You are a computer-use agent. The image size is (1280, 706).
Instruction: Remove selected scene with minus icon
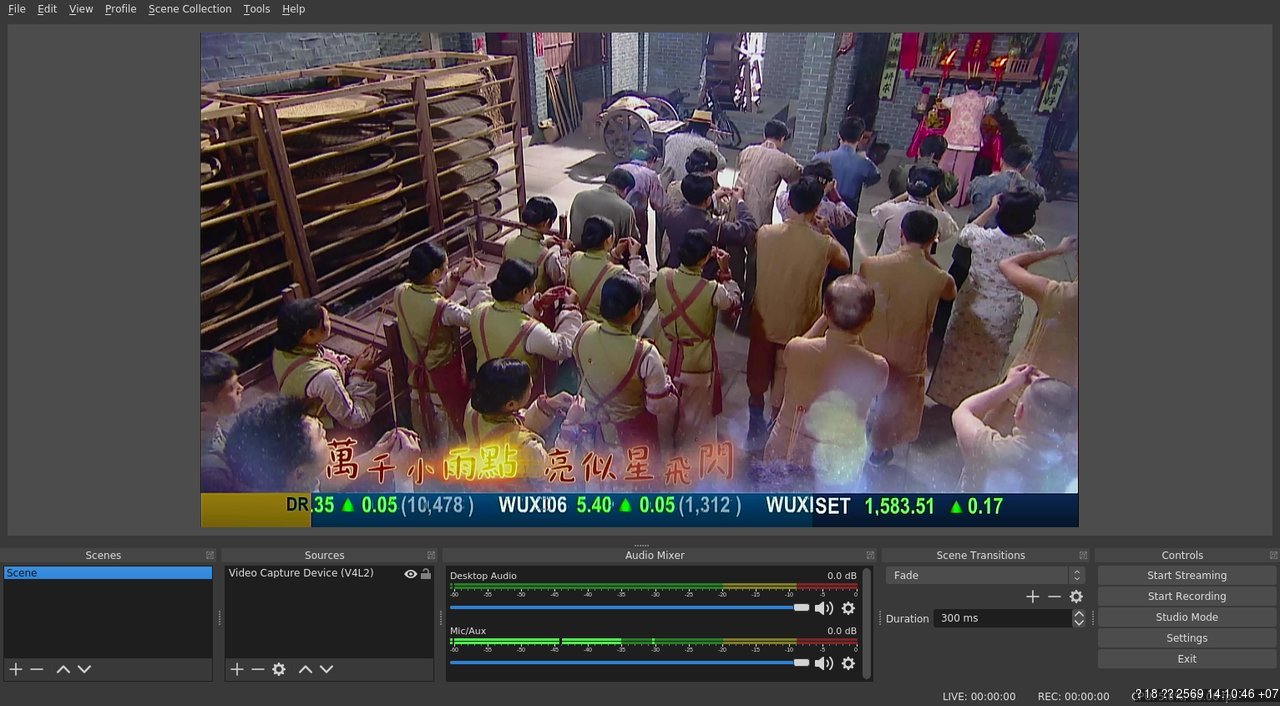[37, 669]
